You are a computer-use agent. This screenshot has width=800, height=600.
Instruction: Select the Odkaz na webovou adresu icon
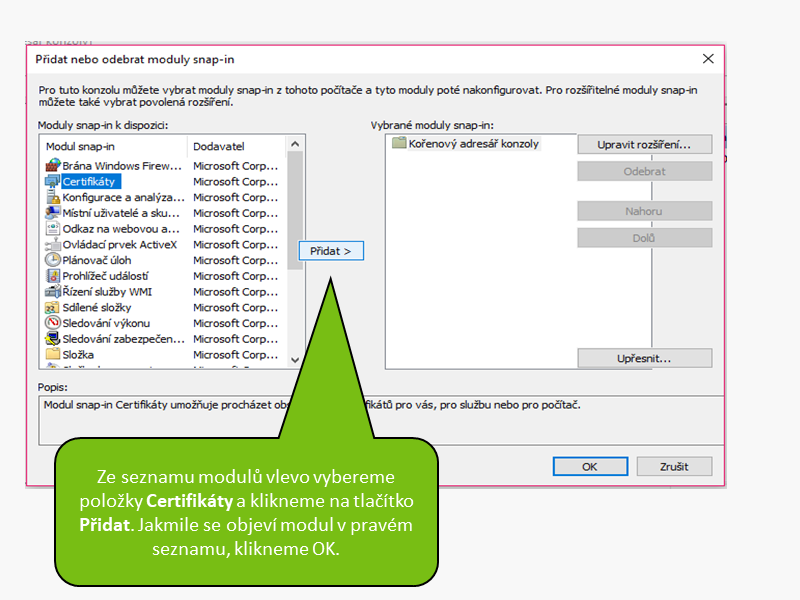click(x=53, y=229)
